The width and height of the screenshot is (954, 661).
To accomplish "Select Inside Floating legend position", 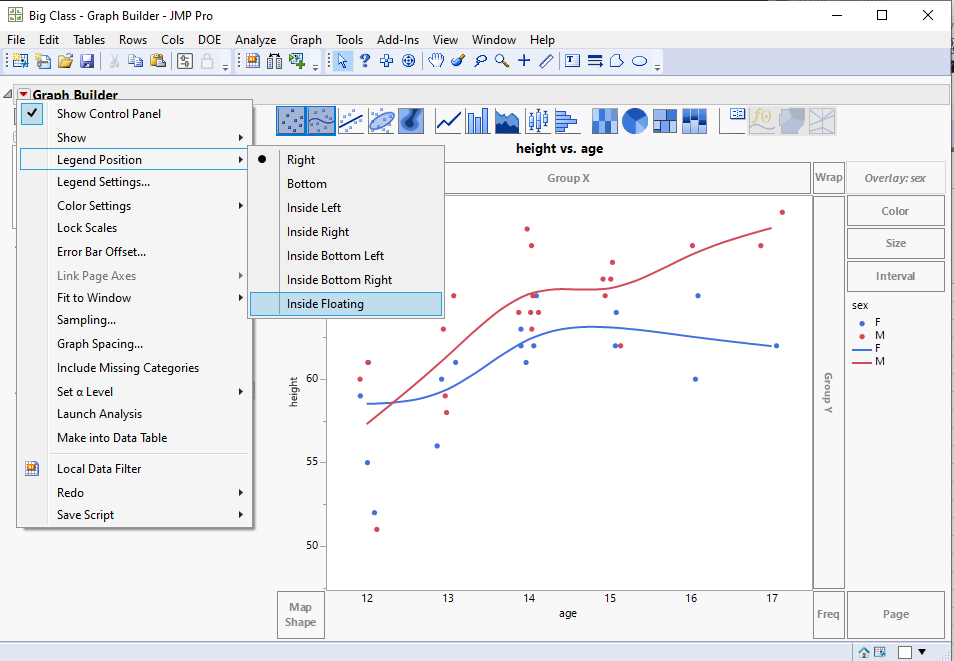I will coord(346,304).
